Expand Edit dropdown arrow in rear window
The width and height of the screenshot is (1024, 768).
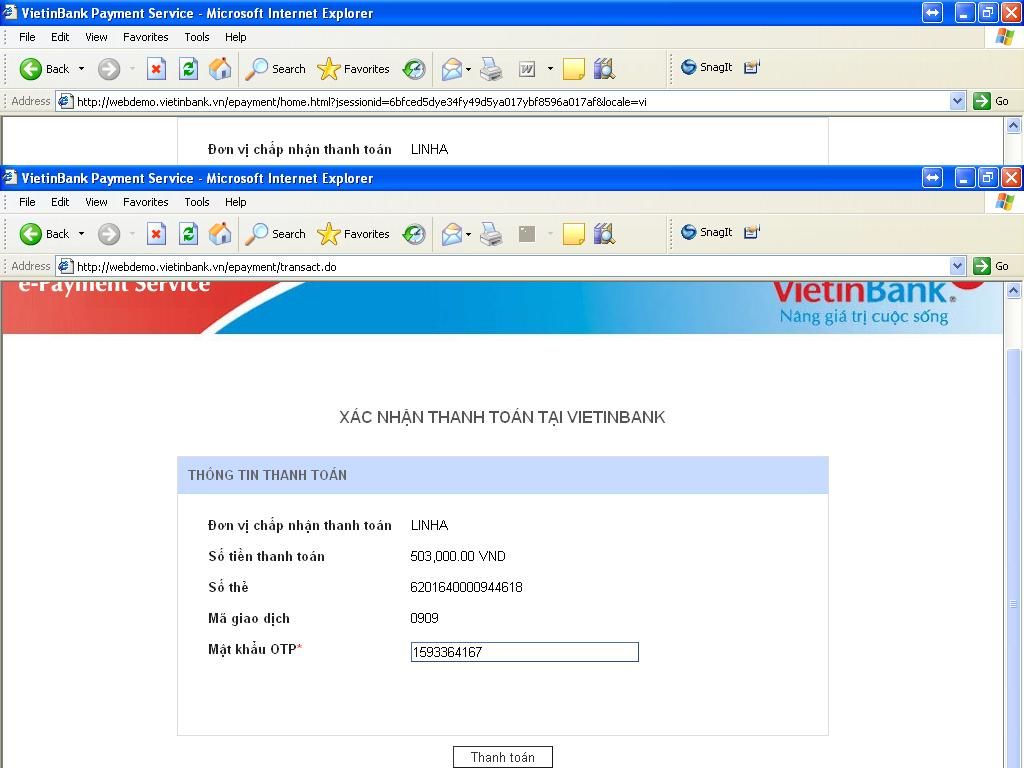tap(550, 69)
